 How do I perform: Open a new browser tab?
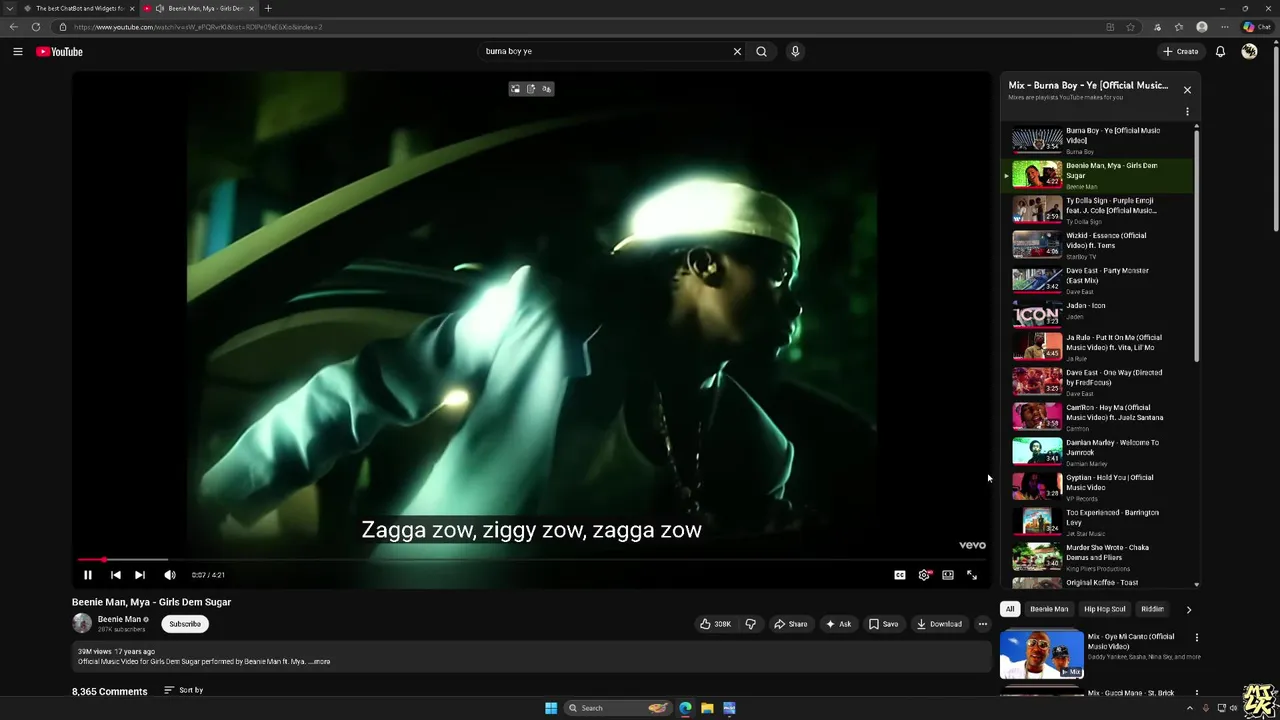point(268,8)
